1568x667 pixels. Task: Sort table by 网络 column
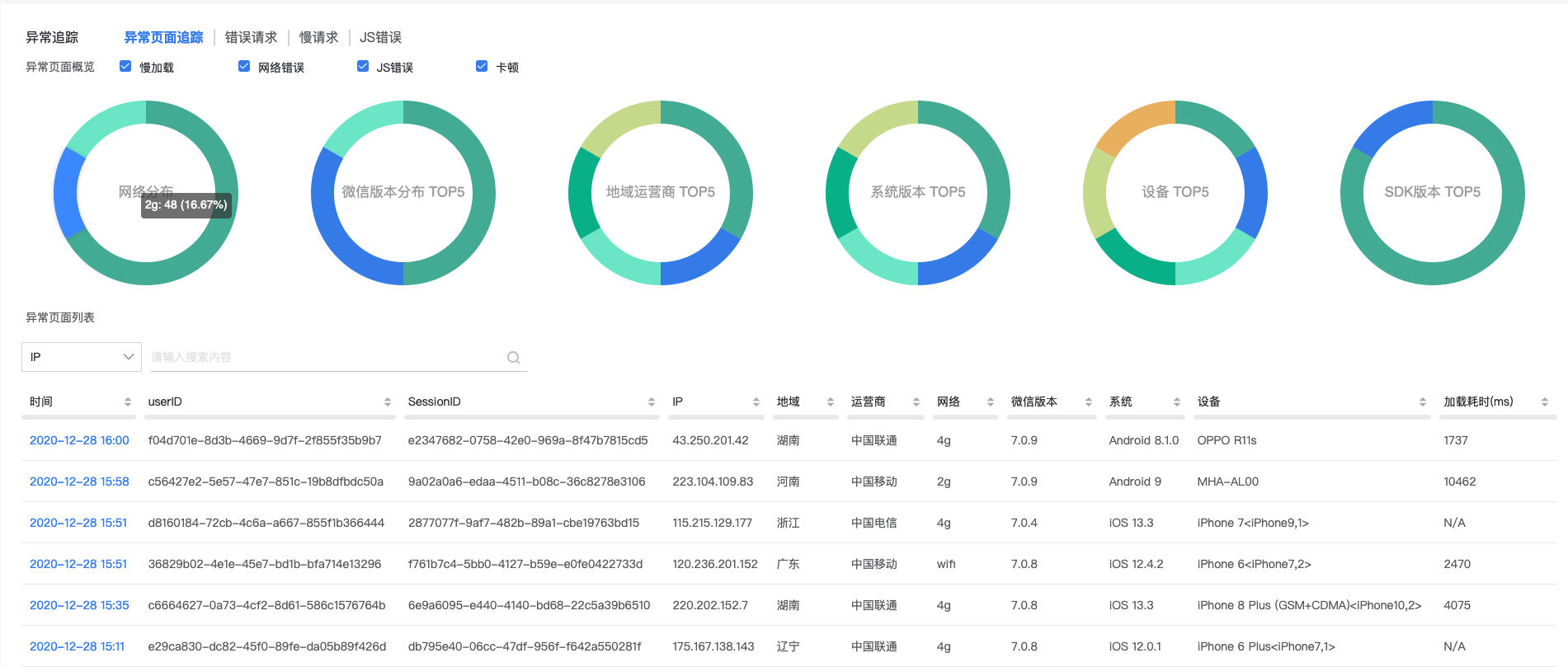[990, 402]
